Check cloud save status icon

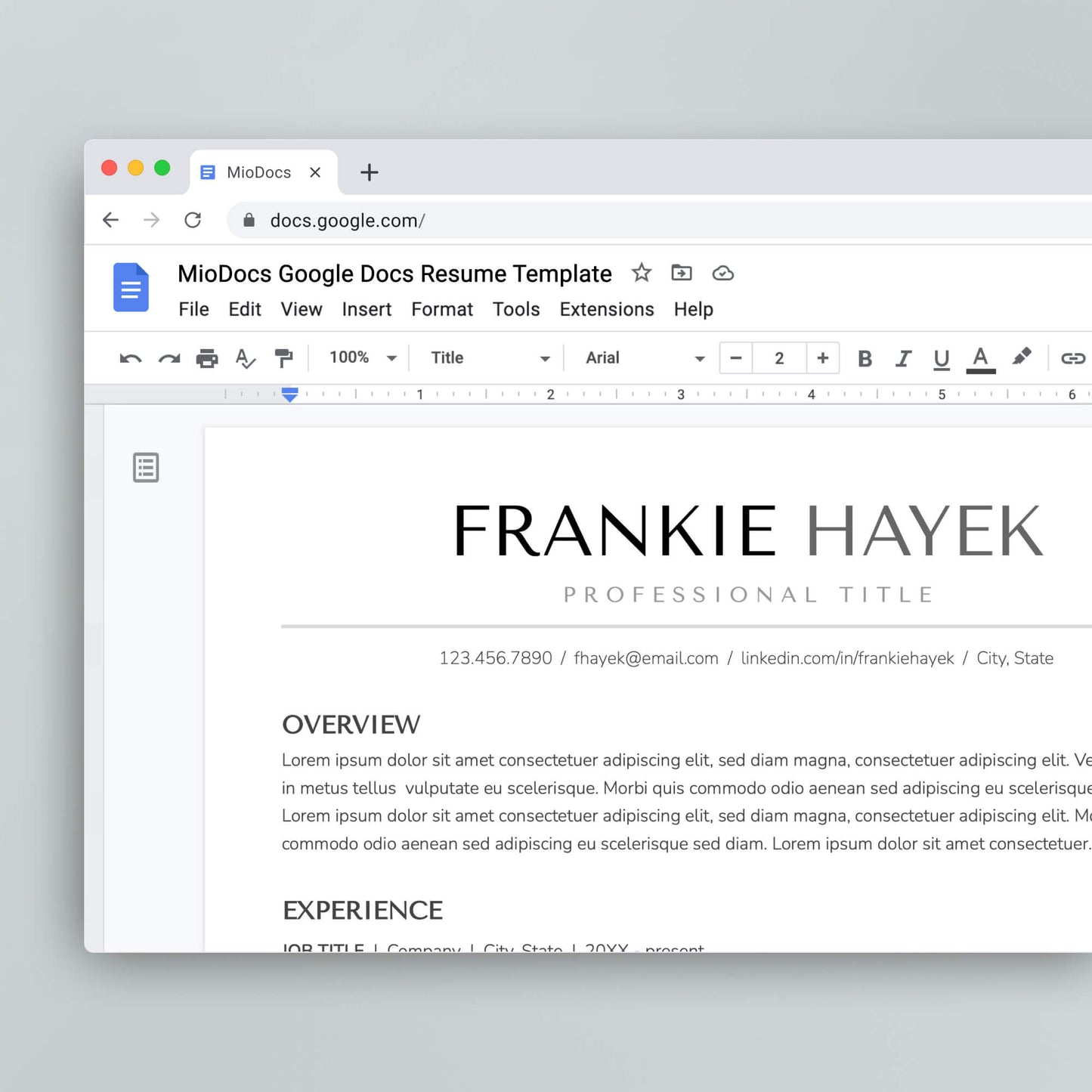(723, 273)
